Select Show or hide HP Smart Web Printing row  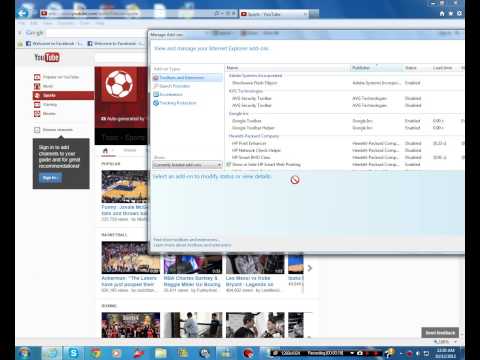point(345,164)
